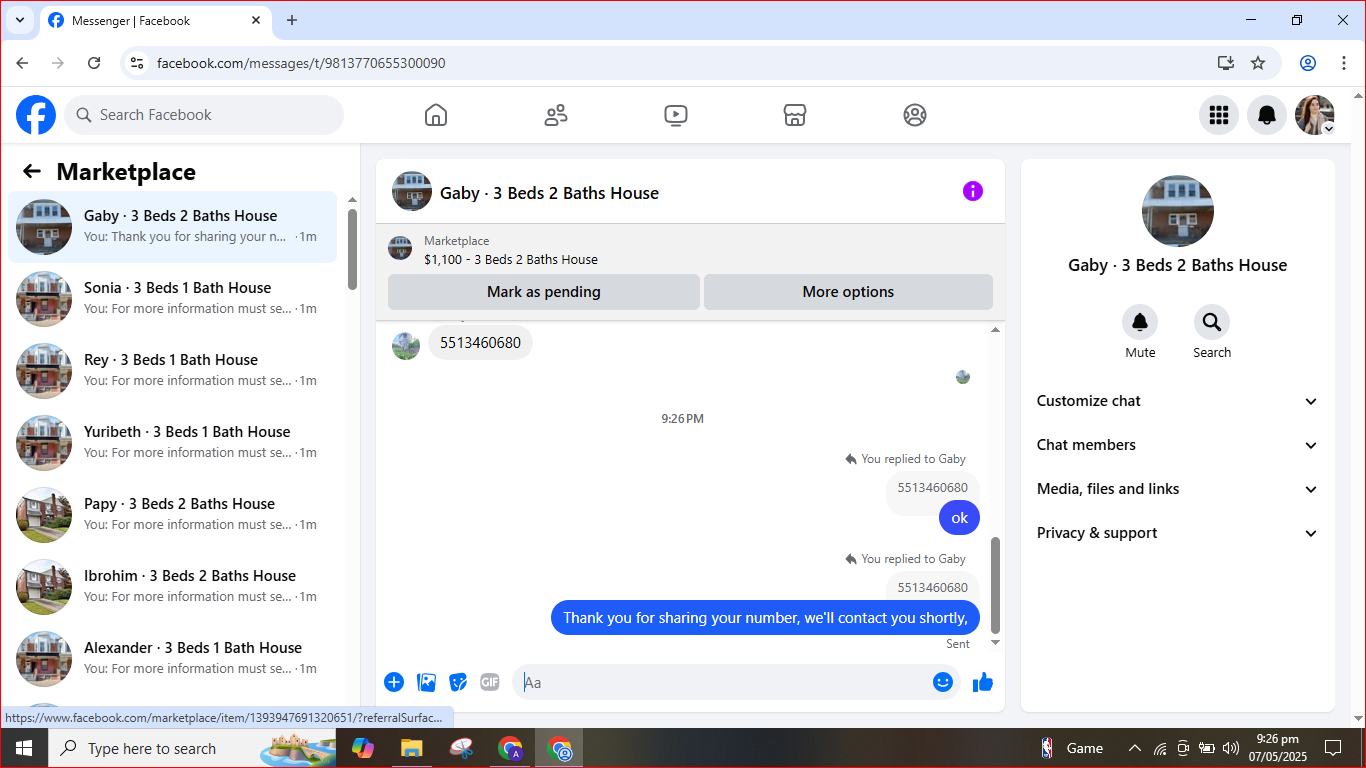Expand the Privacy & support section
The width and height of the screenshot is (1366, 768).
coord(1178,533)
